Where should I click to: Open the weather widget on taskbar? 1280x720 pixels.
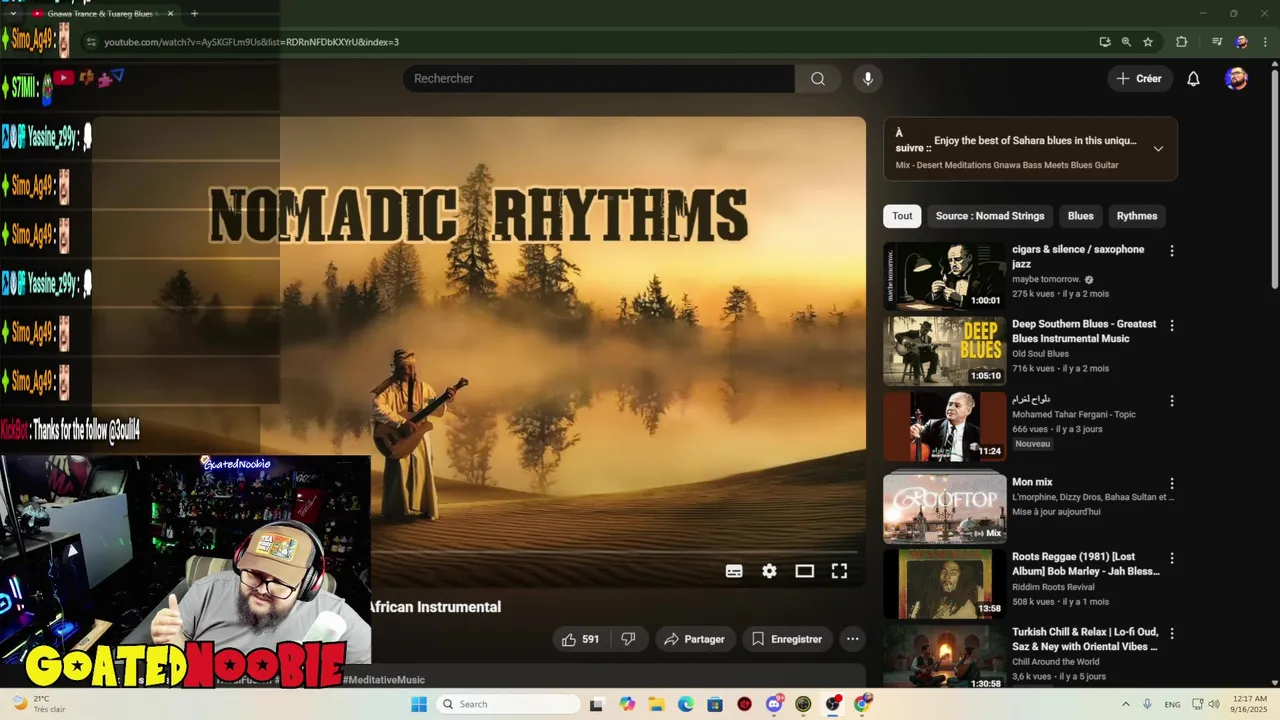click(x=40, y=704)
